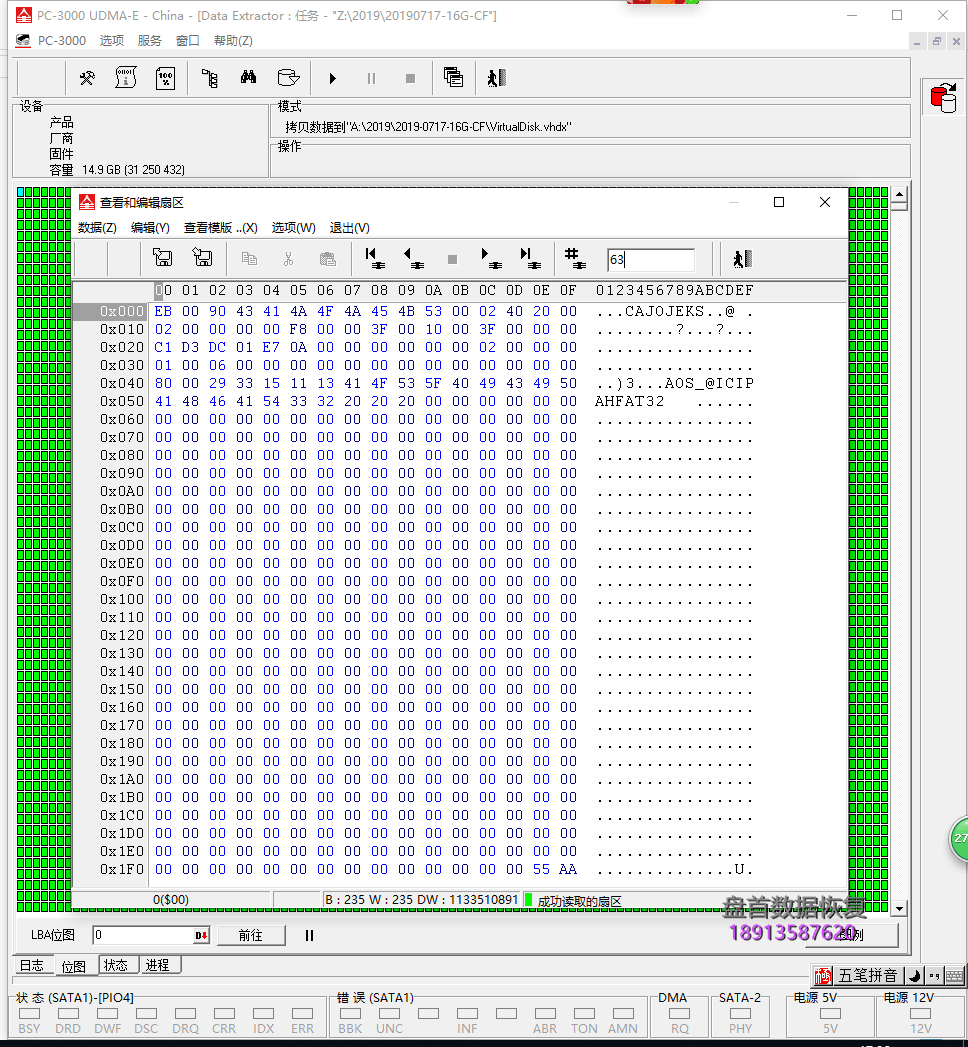
Task: Maximize the 查看和编辑扇区 window
Action: coord(778,202)
